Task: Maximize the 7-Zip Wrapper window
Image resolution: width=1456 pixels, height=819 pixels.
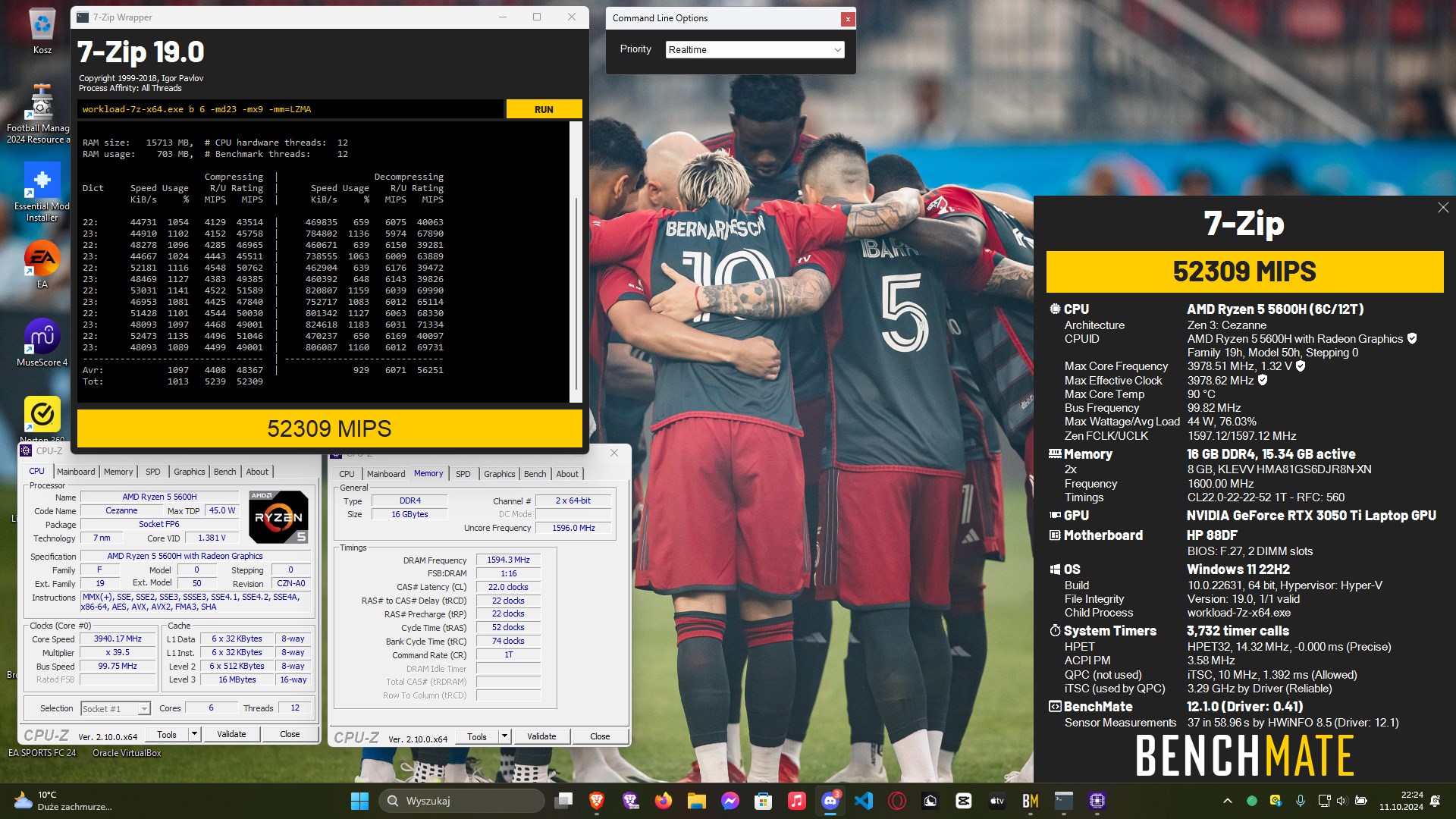Action: 537,17
